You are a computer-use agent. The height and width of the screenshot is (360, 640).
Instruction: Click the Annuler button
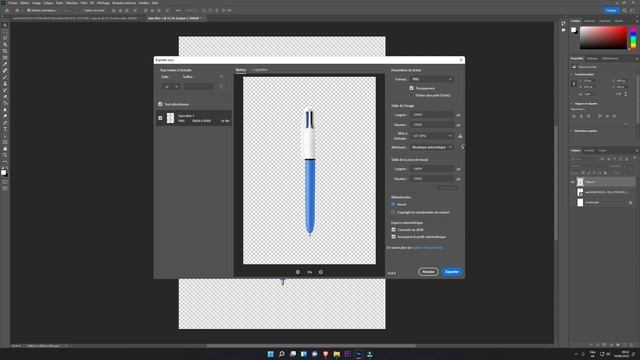[428, 272]
